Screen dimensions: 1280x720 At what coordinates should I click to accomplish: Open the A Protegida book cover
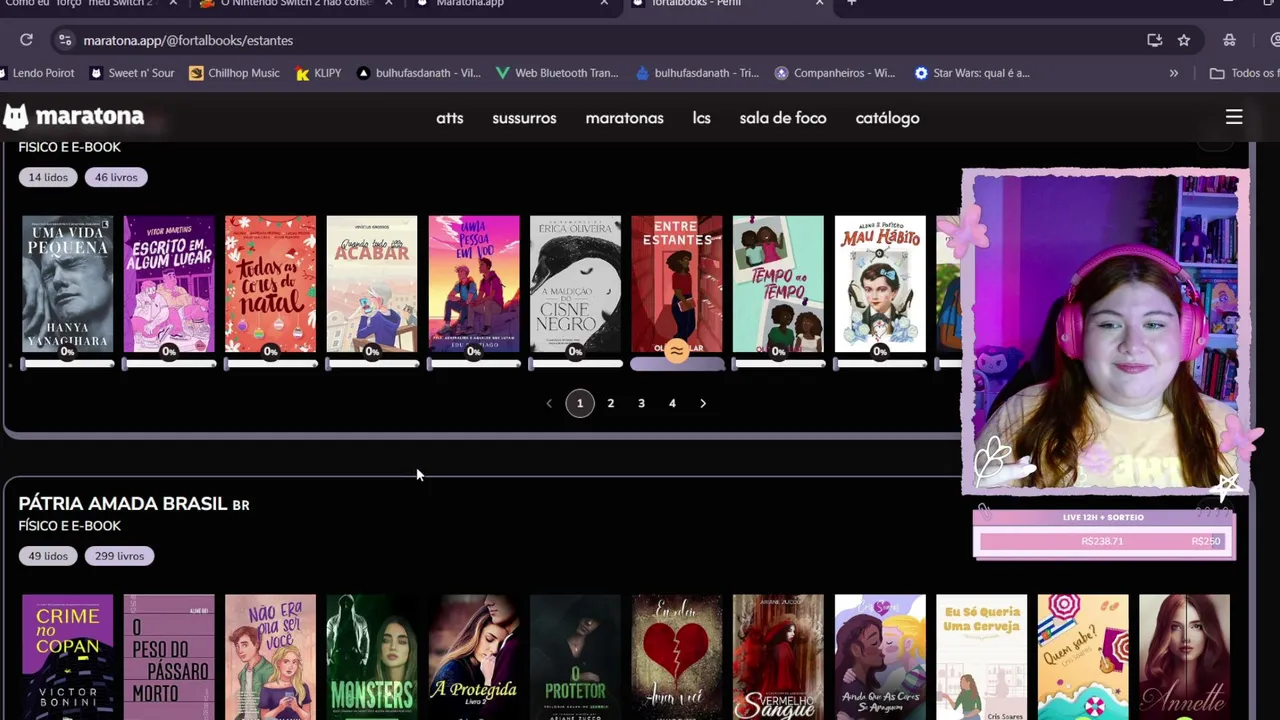pos(474,657)
